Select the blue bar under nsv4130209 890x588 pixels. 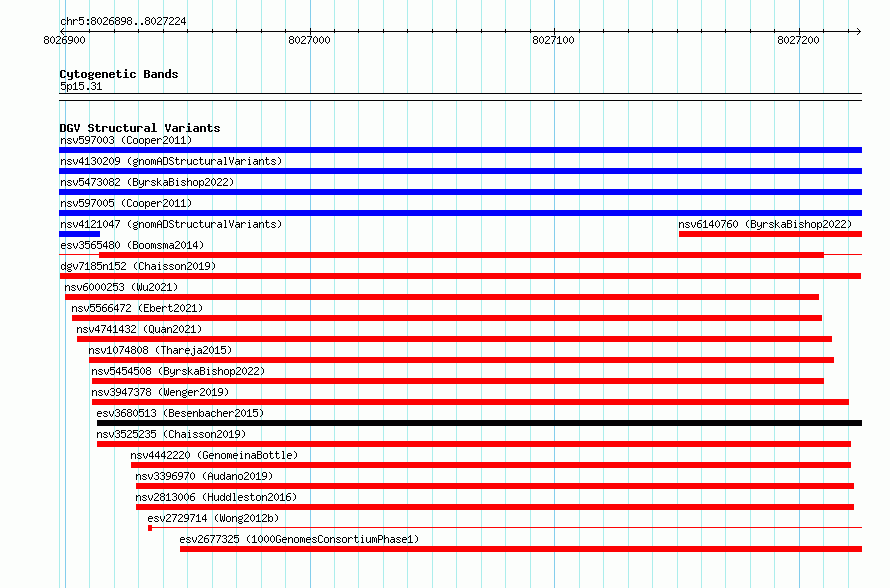click(460, 171)
